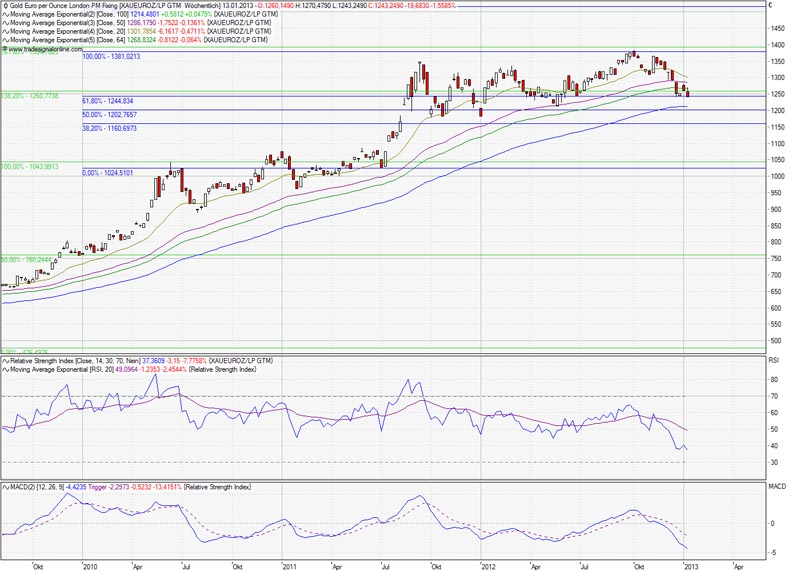Click the line icon before Moving Average Exponential [RSI, 20]
This screenshot has height=571, width=800.
pos(6,369)
